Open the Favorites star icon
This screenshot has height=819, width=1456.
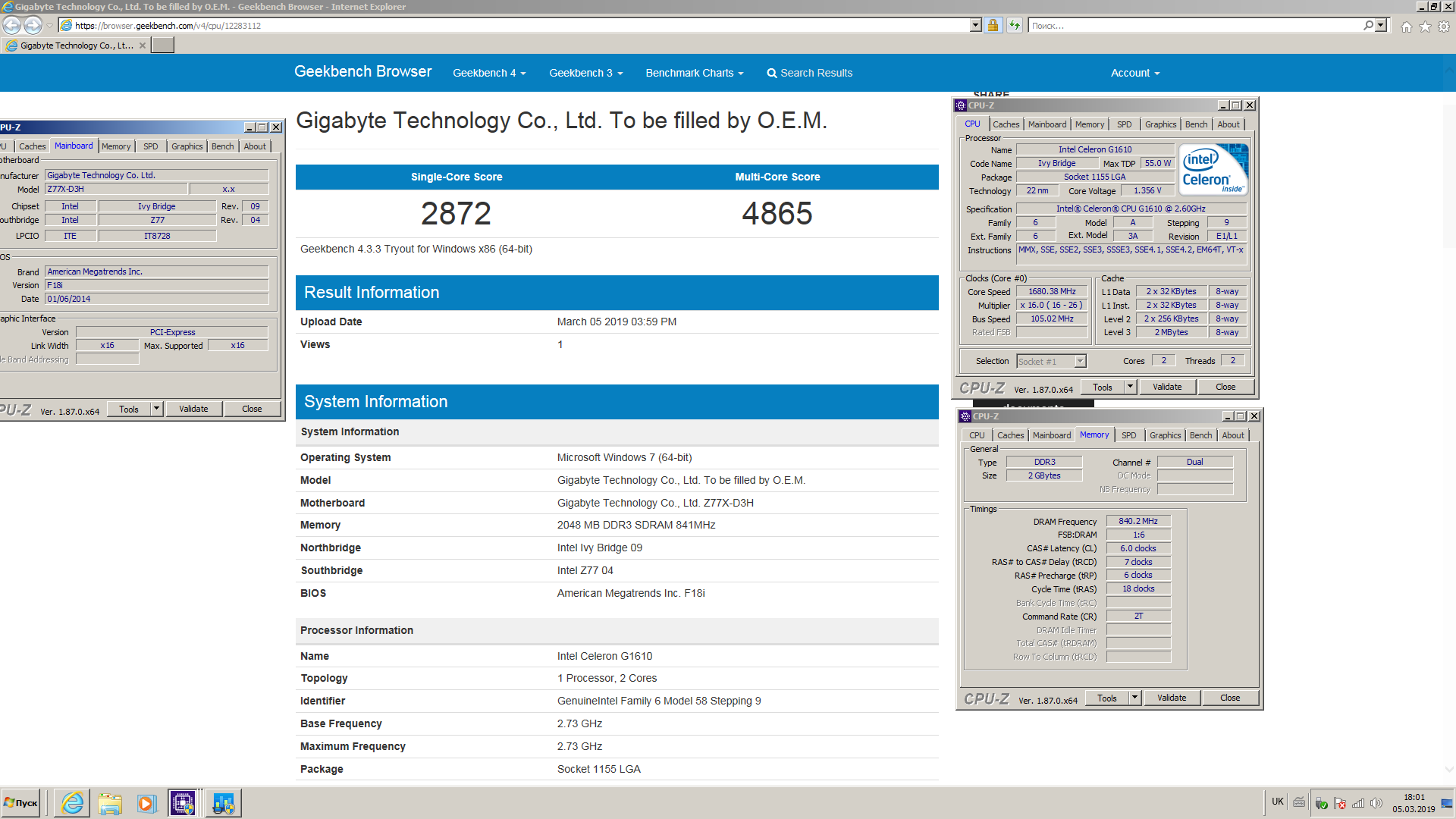[1425, 27]
